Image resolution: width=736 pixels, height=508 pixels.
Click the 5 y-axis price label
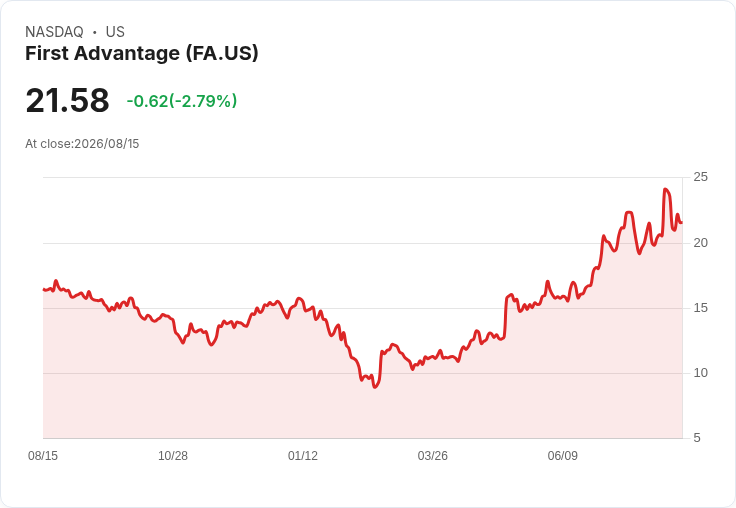[x=697, y=438]
